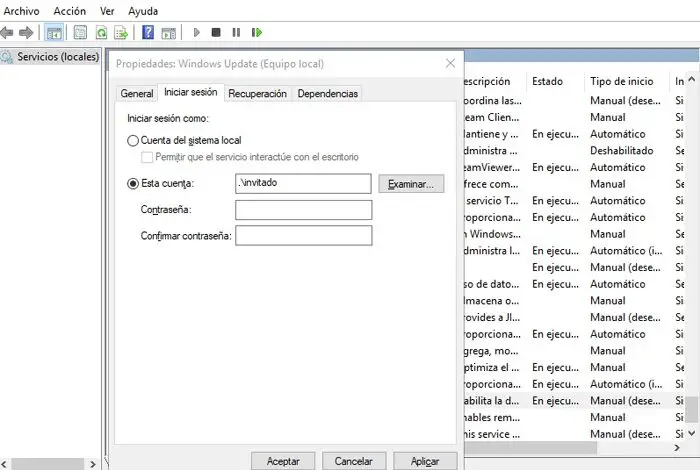Select the row described "frece com..."
This screenshot has width=700, height=470.
click(x=575, y=184)
